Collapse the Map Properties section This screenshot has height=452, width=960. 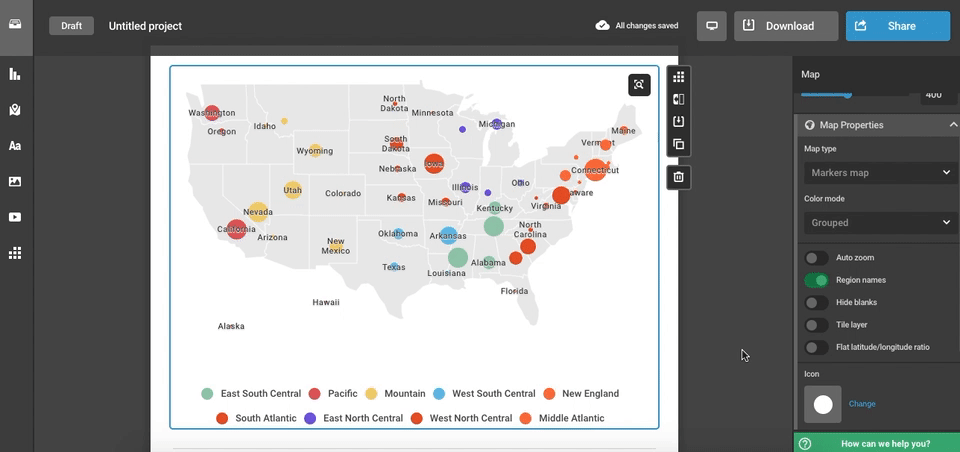point(953,125)
